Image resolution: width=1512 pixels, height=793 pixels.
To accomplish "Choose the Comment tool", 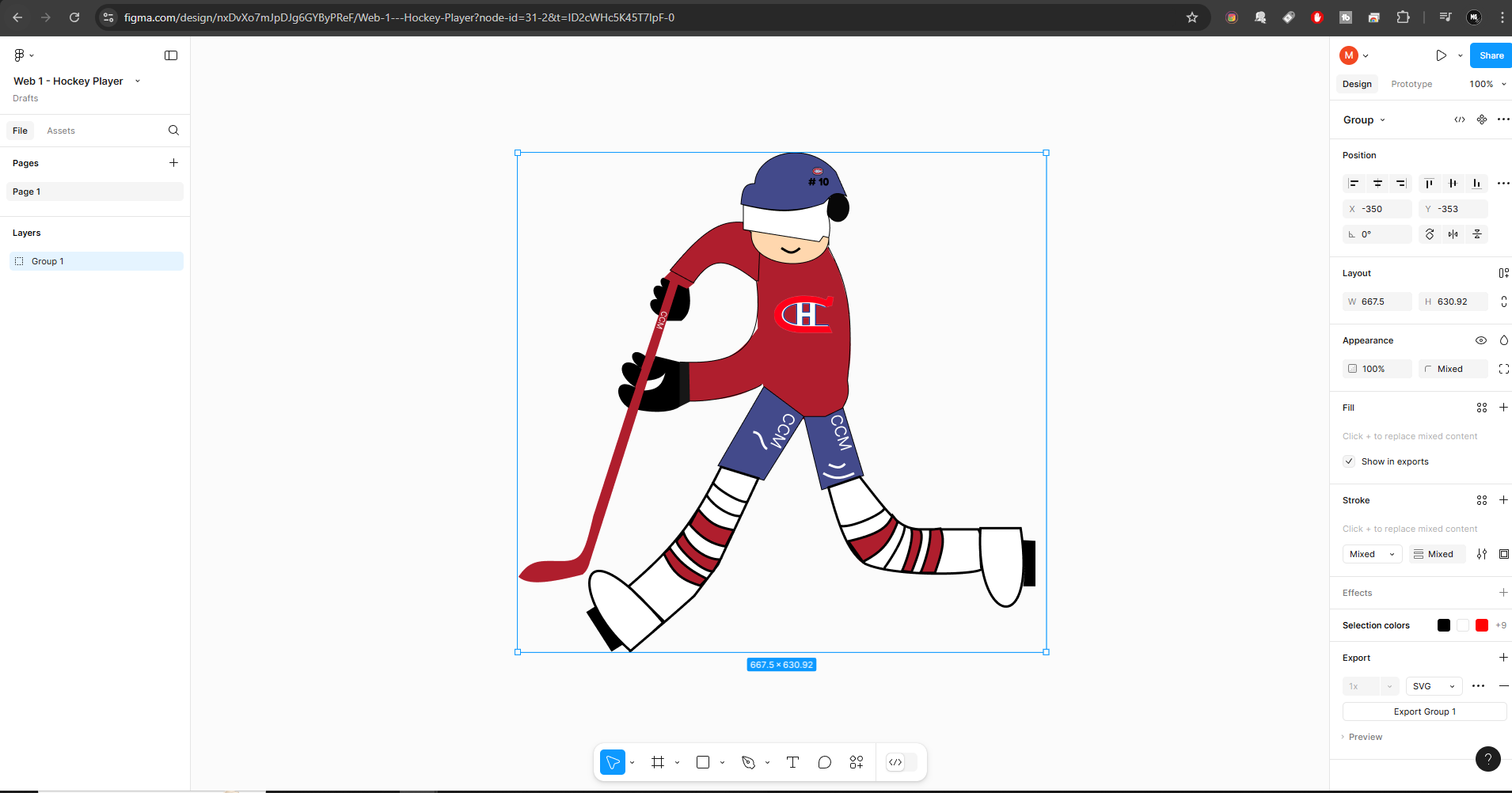I will (824, 762).
